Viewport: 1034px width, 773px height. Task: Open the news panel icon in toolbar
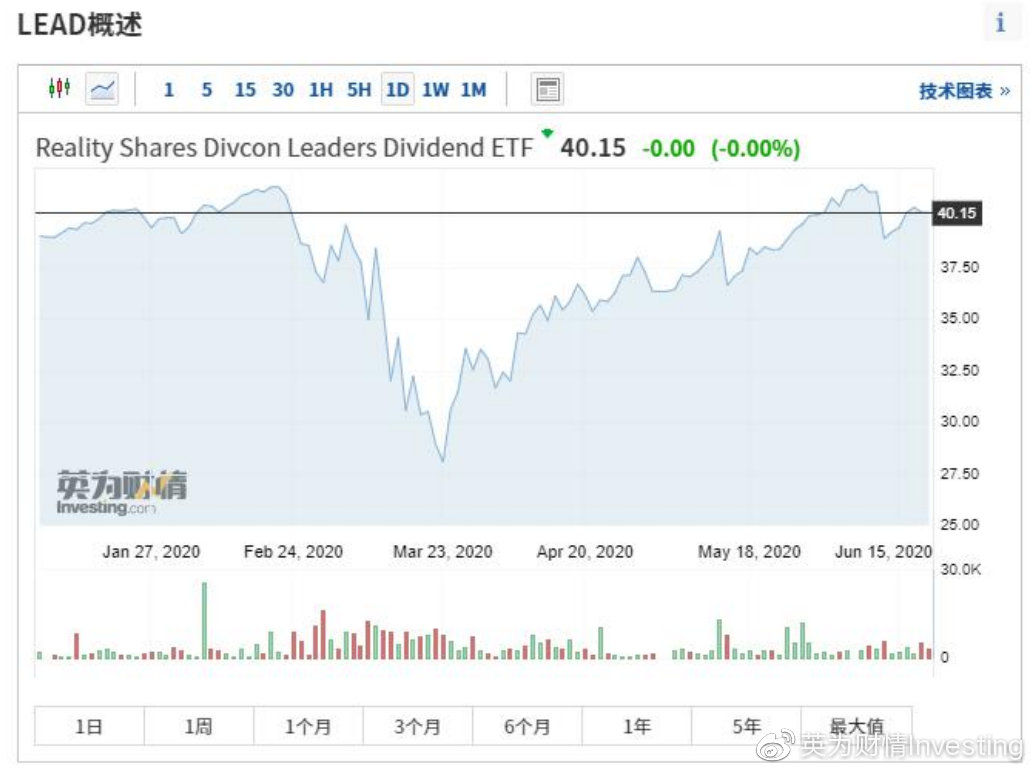coord(547,90)
